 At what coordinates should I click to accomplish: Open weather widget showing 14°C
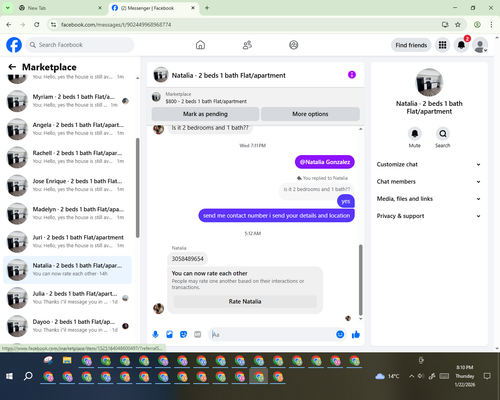[x=387, y=376]
